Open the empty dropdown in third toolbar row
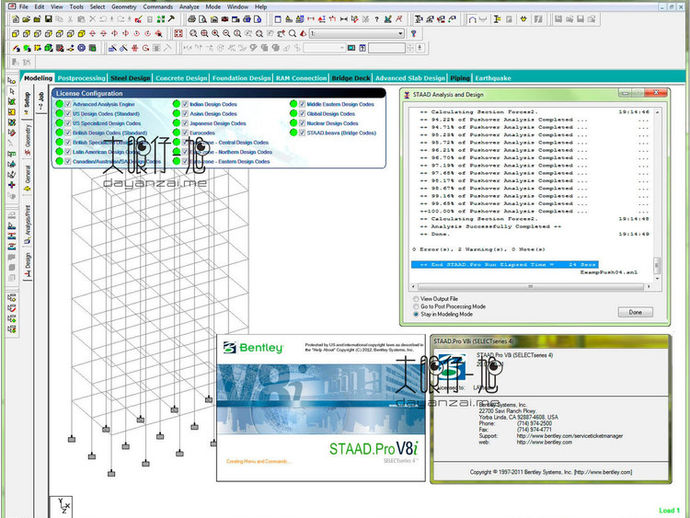Viewport: 690px width, 518px height. point(324,48)
